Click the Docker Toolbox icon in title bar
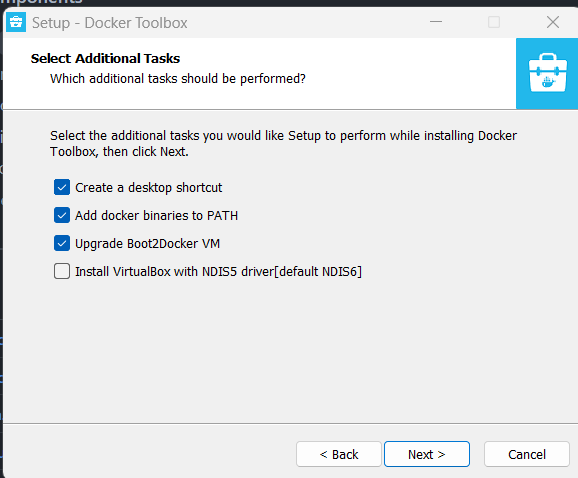Screen dimensions: 578x478 tap(16, 22)
